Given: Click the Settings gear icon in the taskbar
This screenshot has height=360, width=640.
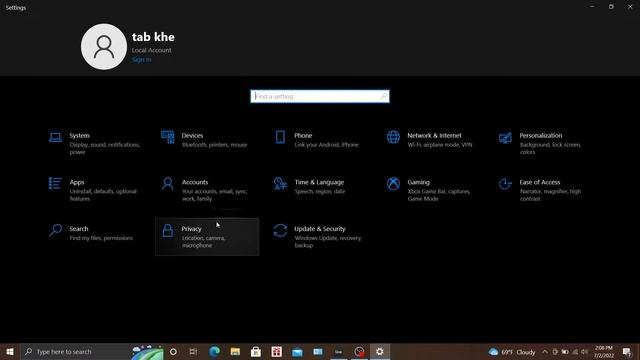Looking at the screenshot, I should [x=380, y=351].
